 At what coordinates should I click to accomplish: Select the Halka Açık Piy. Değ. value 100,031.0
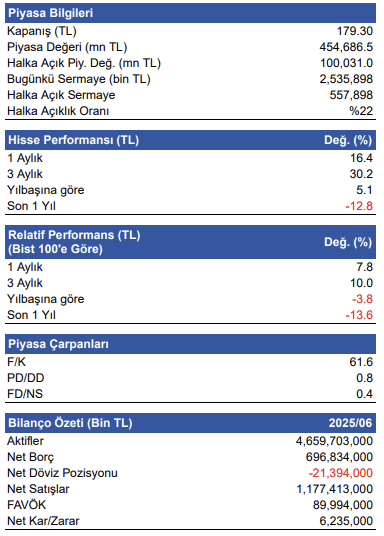coord(346,63)
